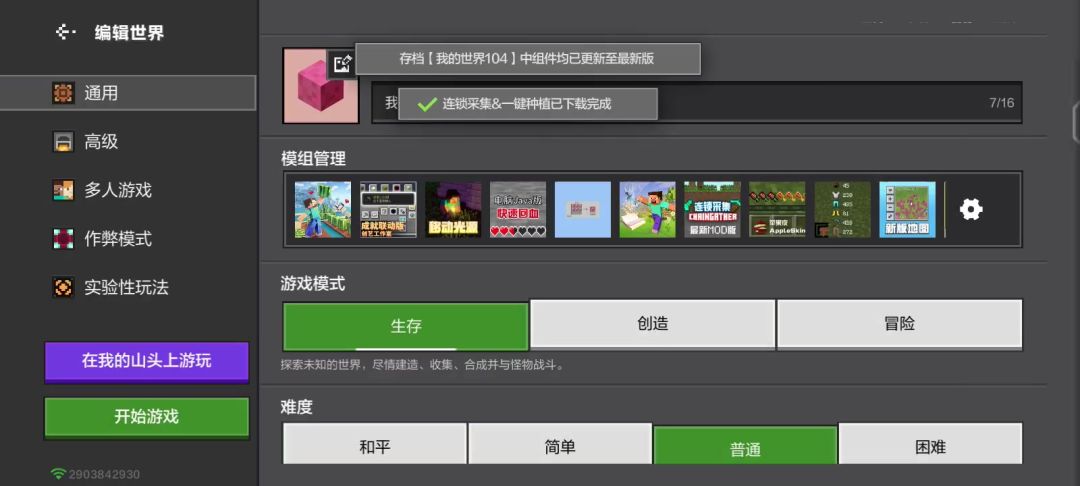Open the light blue background mod icon

tap(583, 209)
